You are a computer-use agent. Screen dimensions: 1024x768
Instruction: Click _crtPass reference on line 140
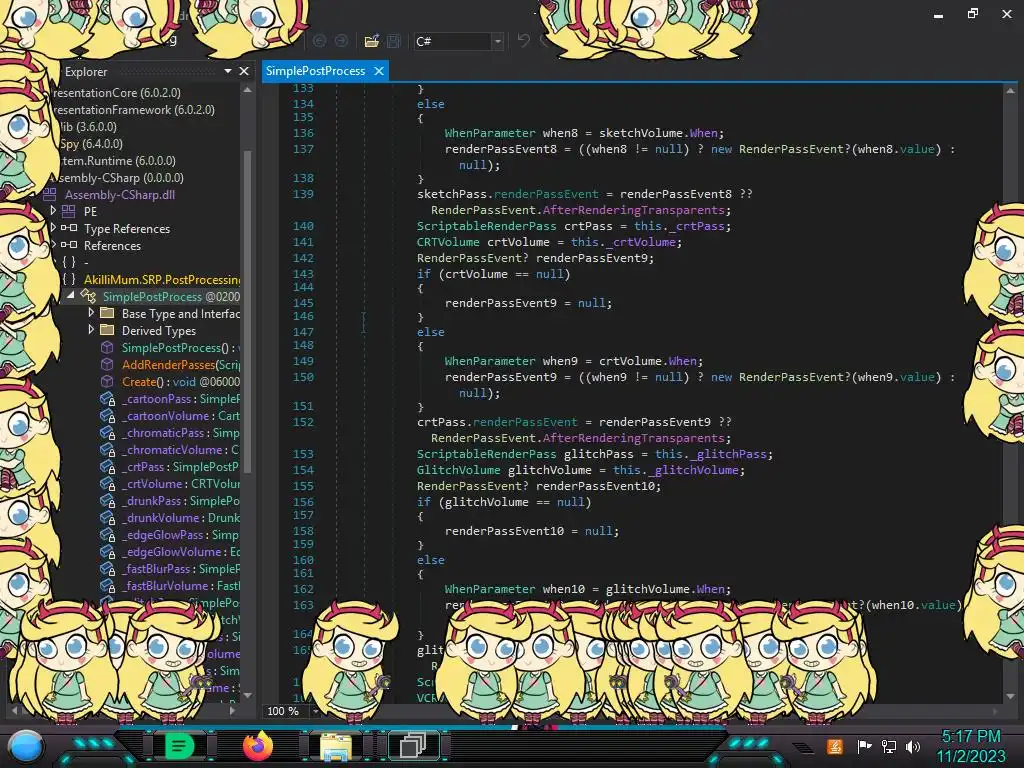tap(697, 226)
